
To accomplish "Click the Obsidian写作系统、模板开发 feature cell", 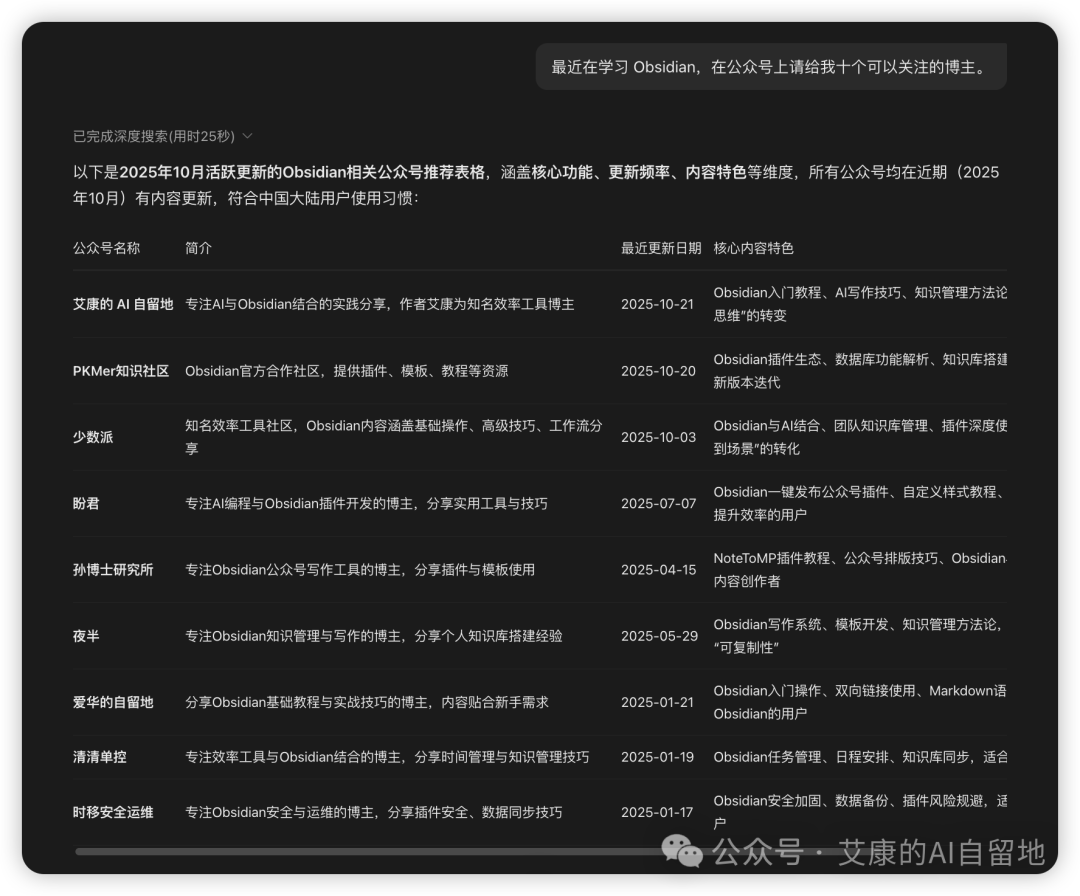I will (860, 636).
